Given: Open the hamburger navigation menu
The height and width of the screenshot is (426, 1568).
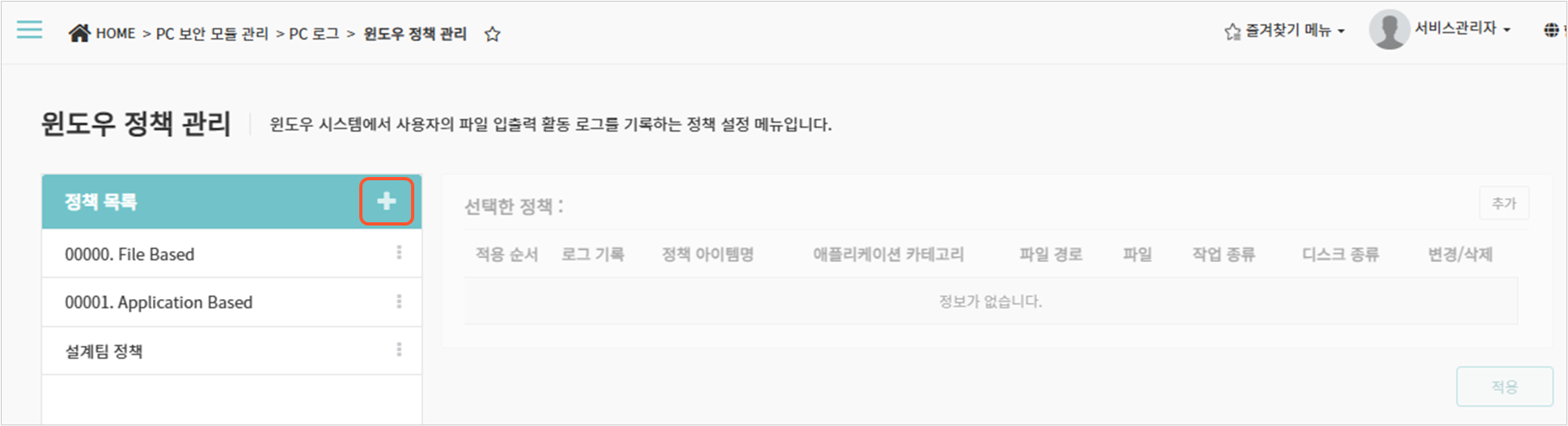Looking at the screenshot, I should point(29,31).
